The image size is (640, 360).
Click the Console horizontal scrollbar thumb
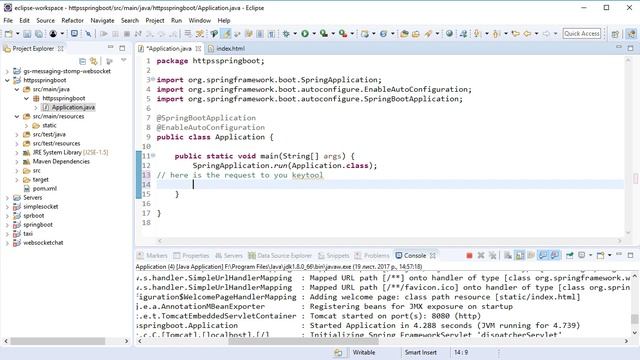point(304,341)
